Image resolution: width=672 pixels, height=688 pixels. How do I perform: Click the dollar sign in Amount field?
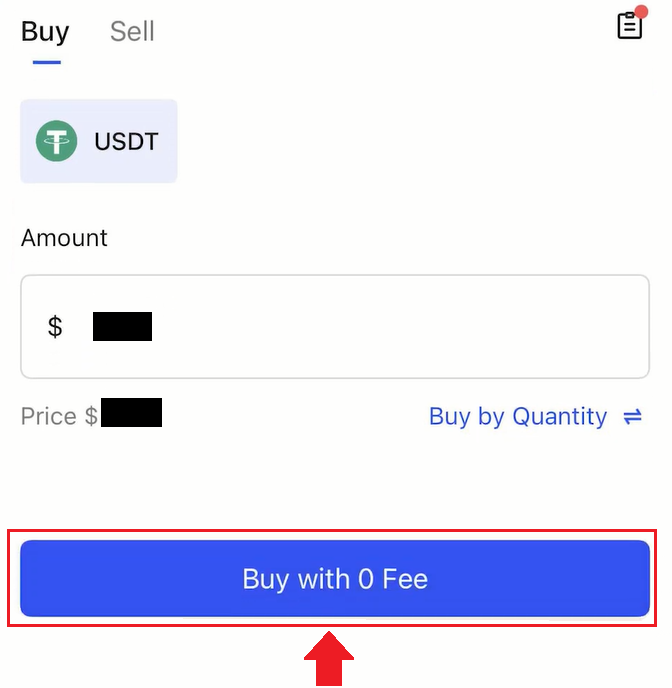[55, 327]
